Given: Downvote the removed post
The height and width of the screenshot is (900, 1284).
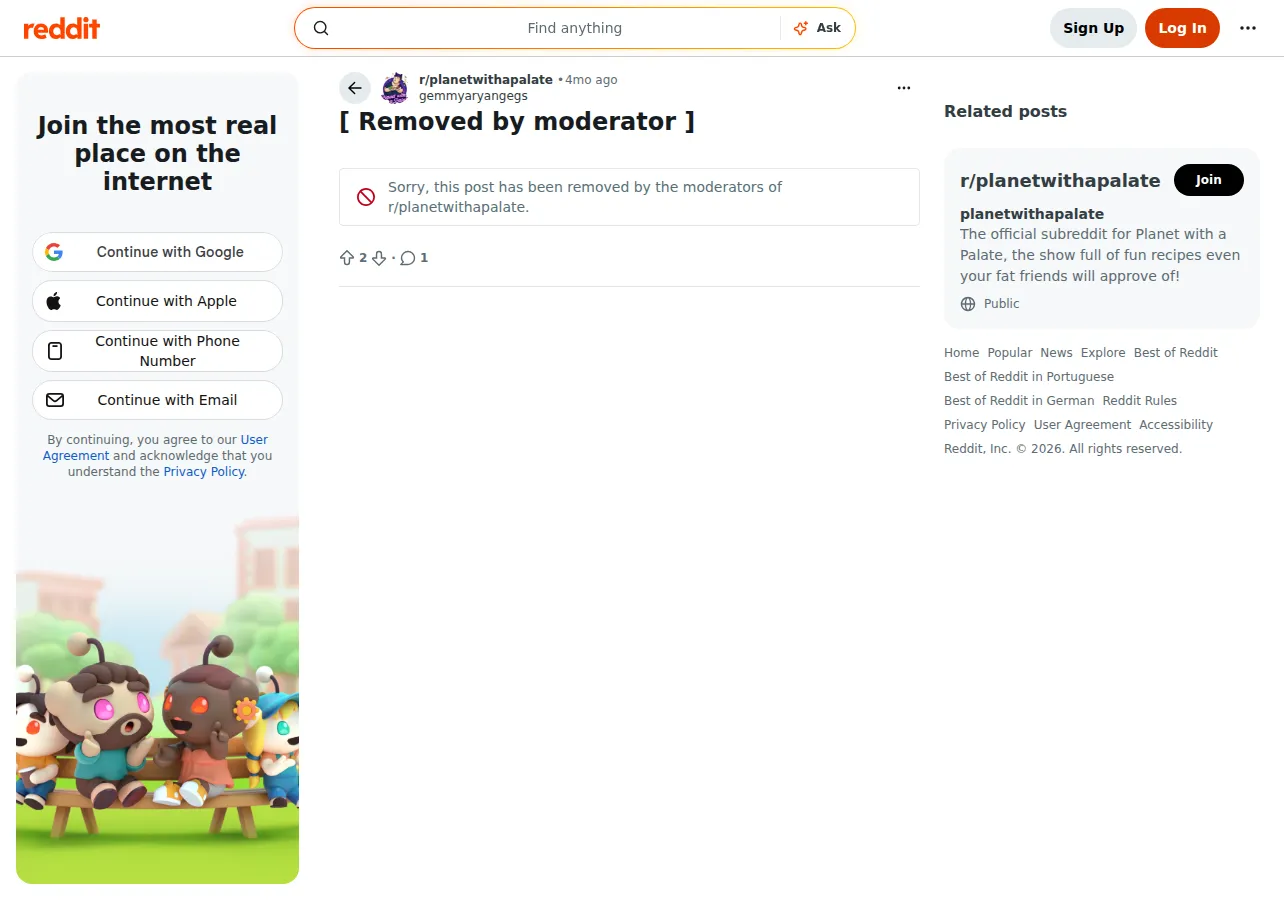Looking at the screenshot, I should pyautogui.click(x=379, y=258).
